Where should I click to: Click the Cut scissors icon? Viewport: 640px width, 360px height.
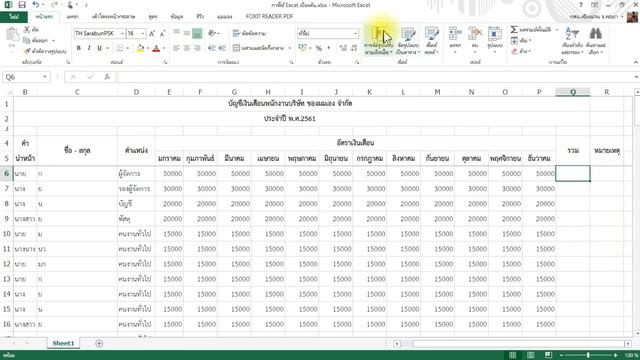coord(27,29)
